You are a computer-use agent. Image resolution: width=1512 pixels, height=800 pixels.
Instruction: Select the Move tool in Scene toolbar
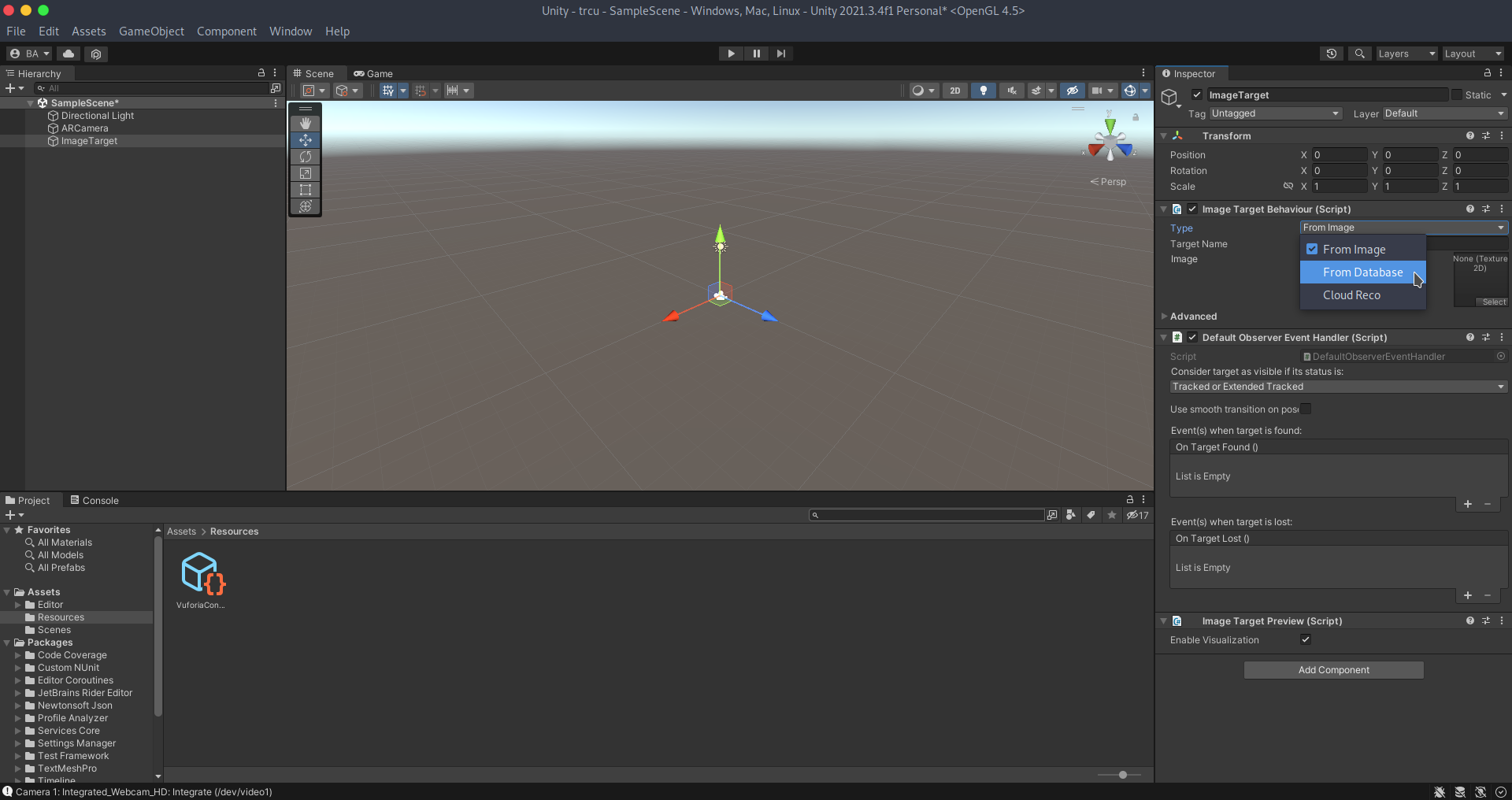click(x=306, y=140)
